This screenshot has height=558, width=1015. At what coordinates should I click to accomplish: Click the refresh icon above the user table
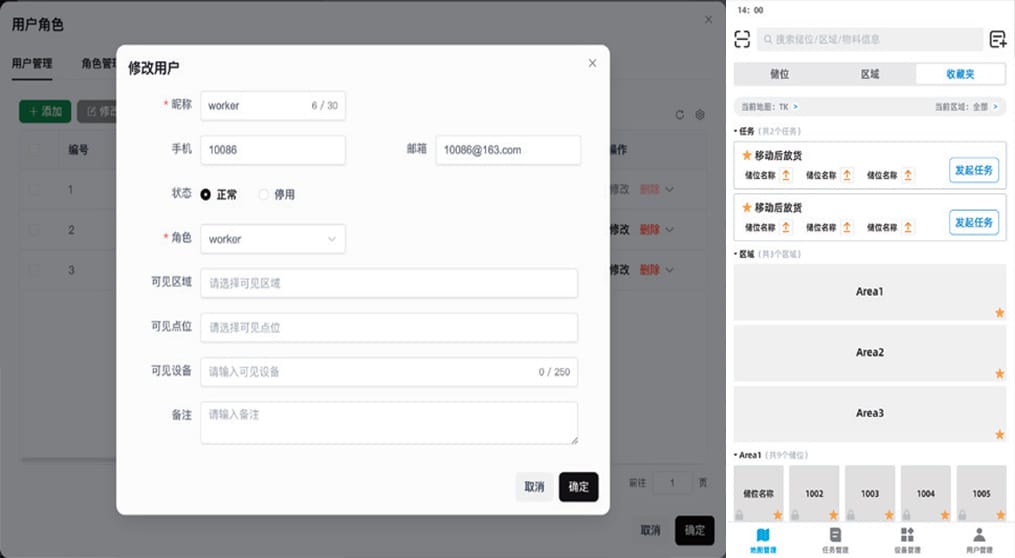click(680, 115)
